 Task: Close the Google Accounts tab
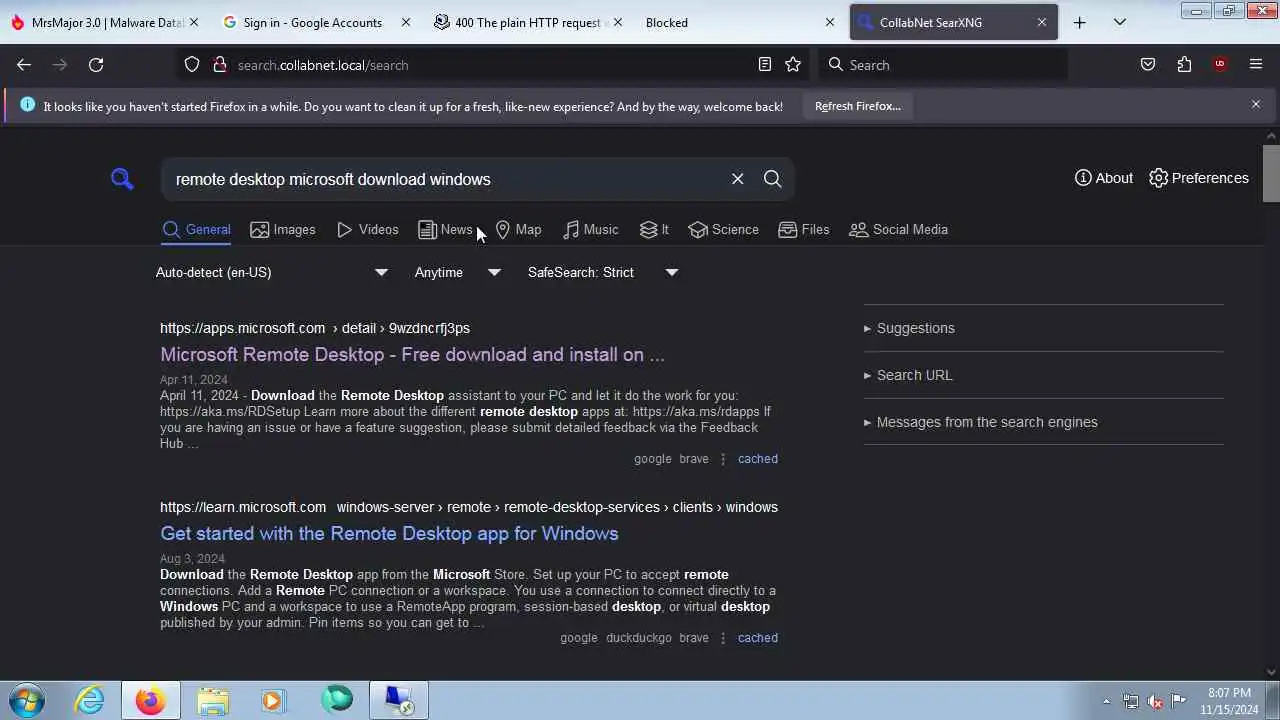[405, 22]
